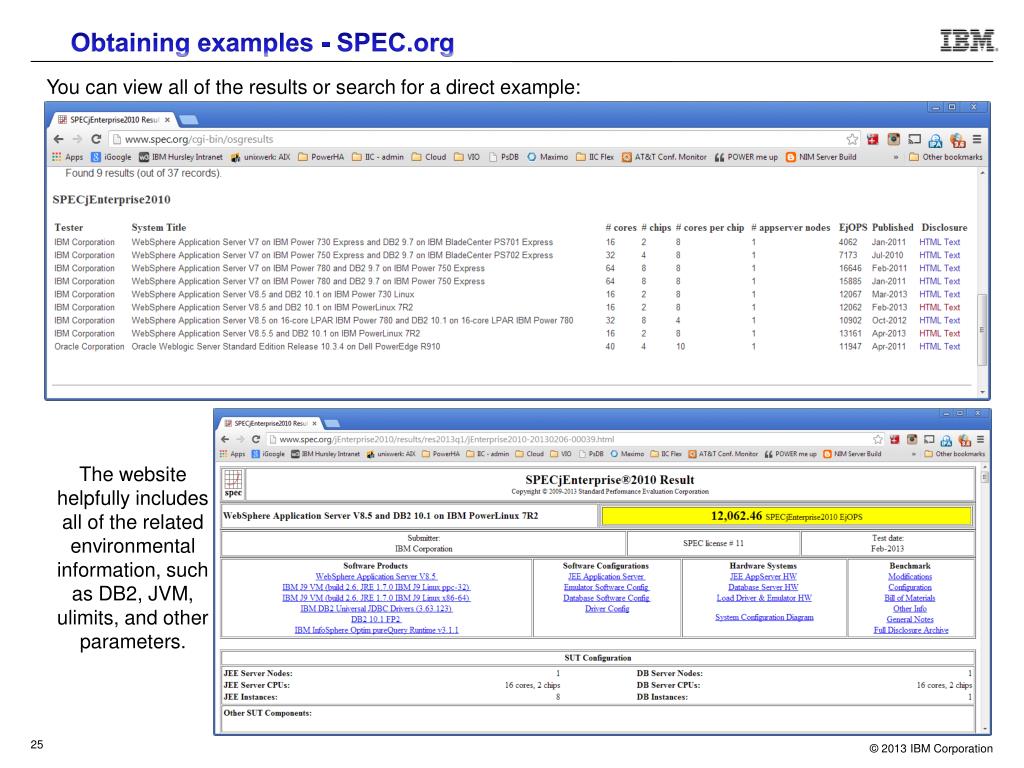Open AT&T Conf. Monitor bookmark in osgresults window
This screenshot has width=1024, height=768.
point(664,157)
